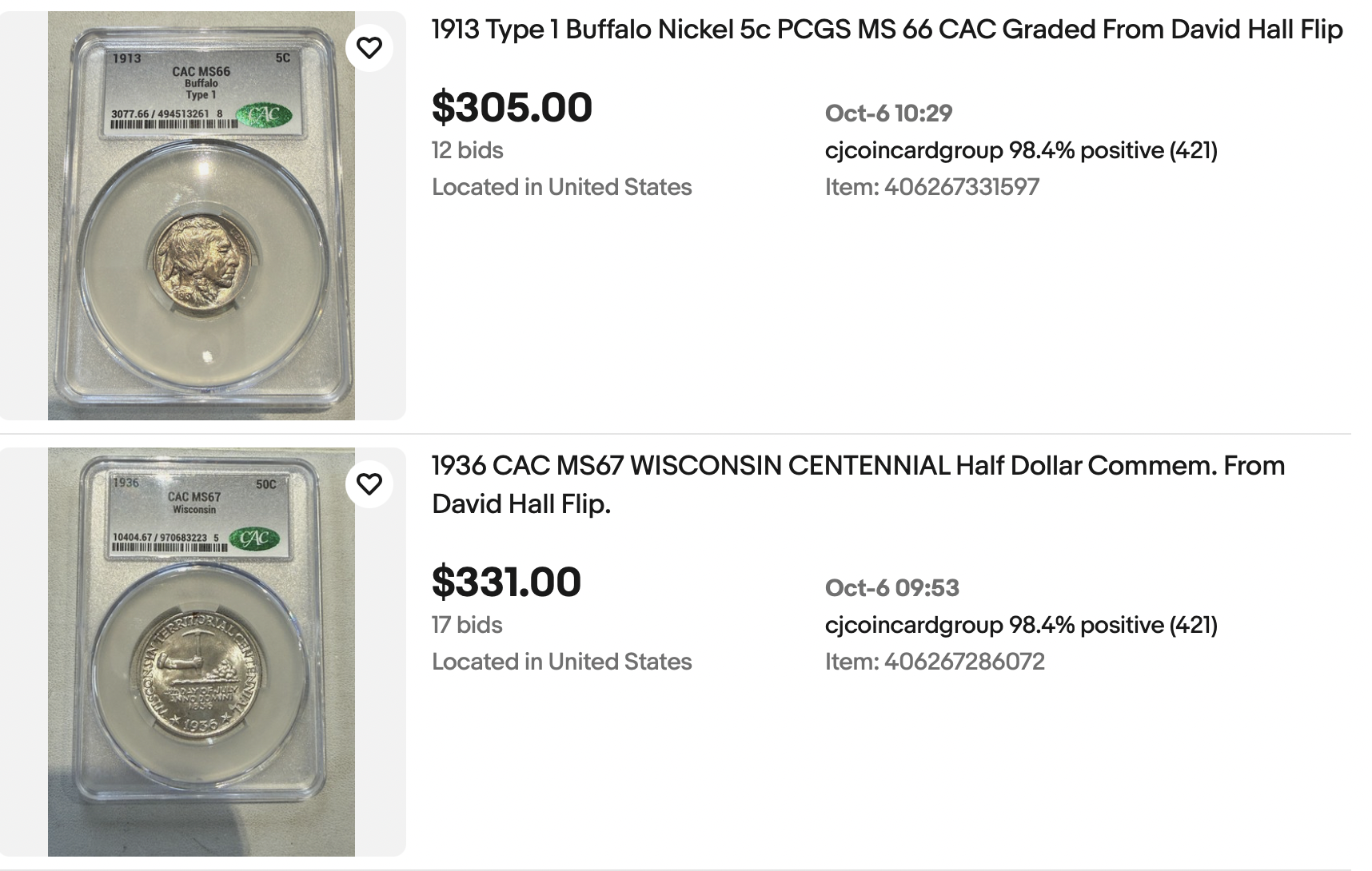This screenshot has width=1372, height=871.
Task: Click green CAC sticker on 1913 slab
Action: tap(265, 115)
